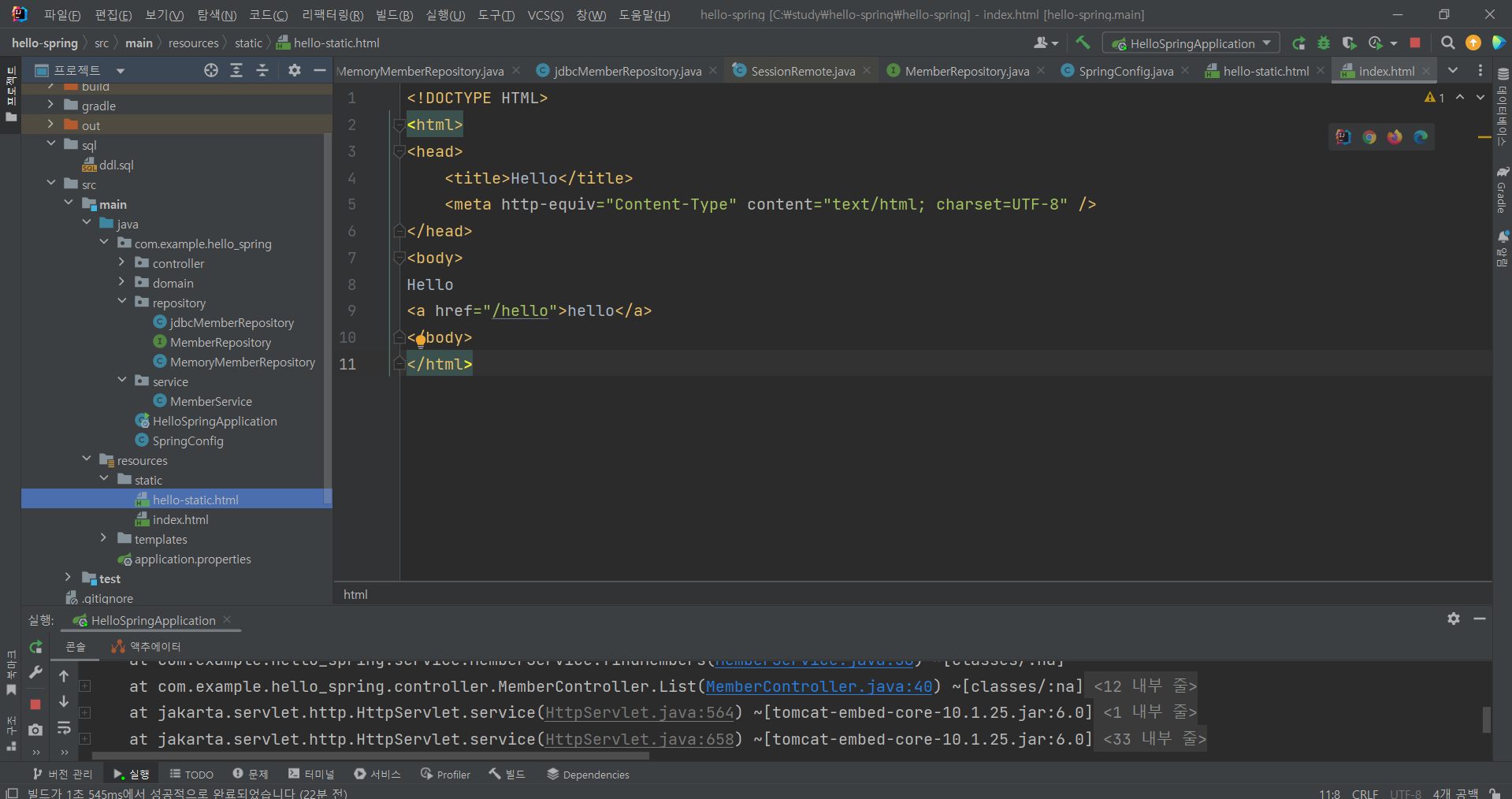The width and height of the screenshot is (1512, 799).
Task: Expand the test folder
Action: (68, 578)
